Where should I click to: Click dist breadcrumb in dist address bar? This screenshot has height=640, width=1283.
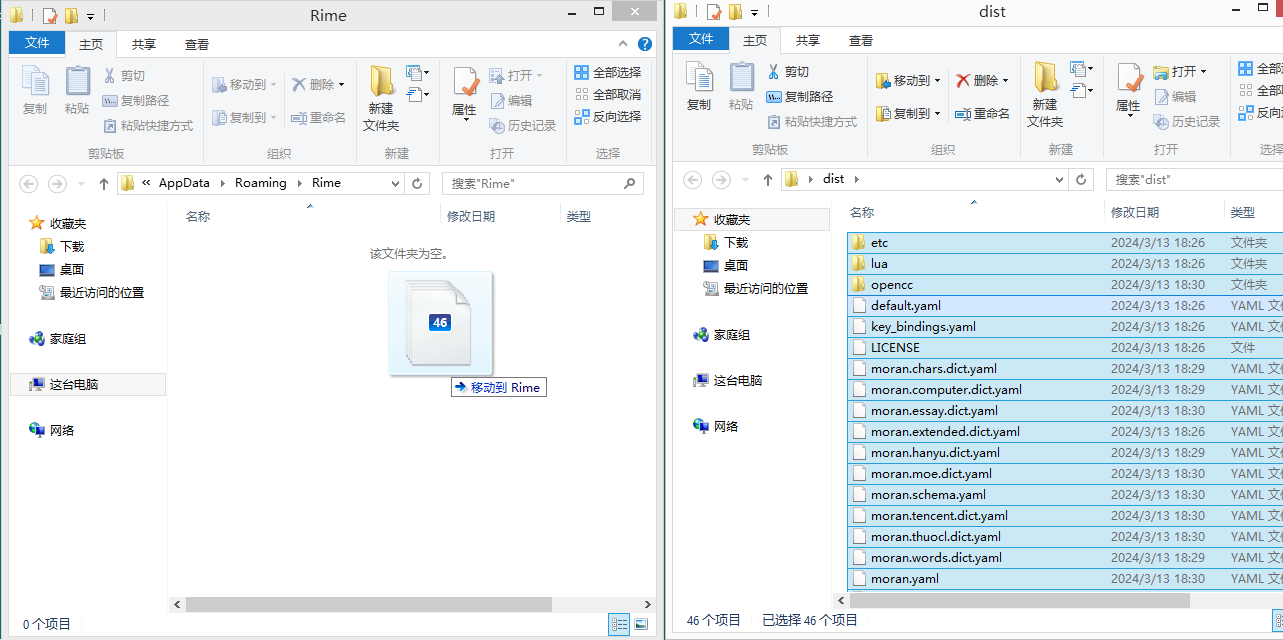click(x=833, y=179)
